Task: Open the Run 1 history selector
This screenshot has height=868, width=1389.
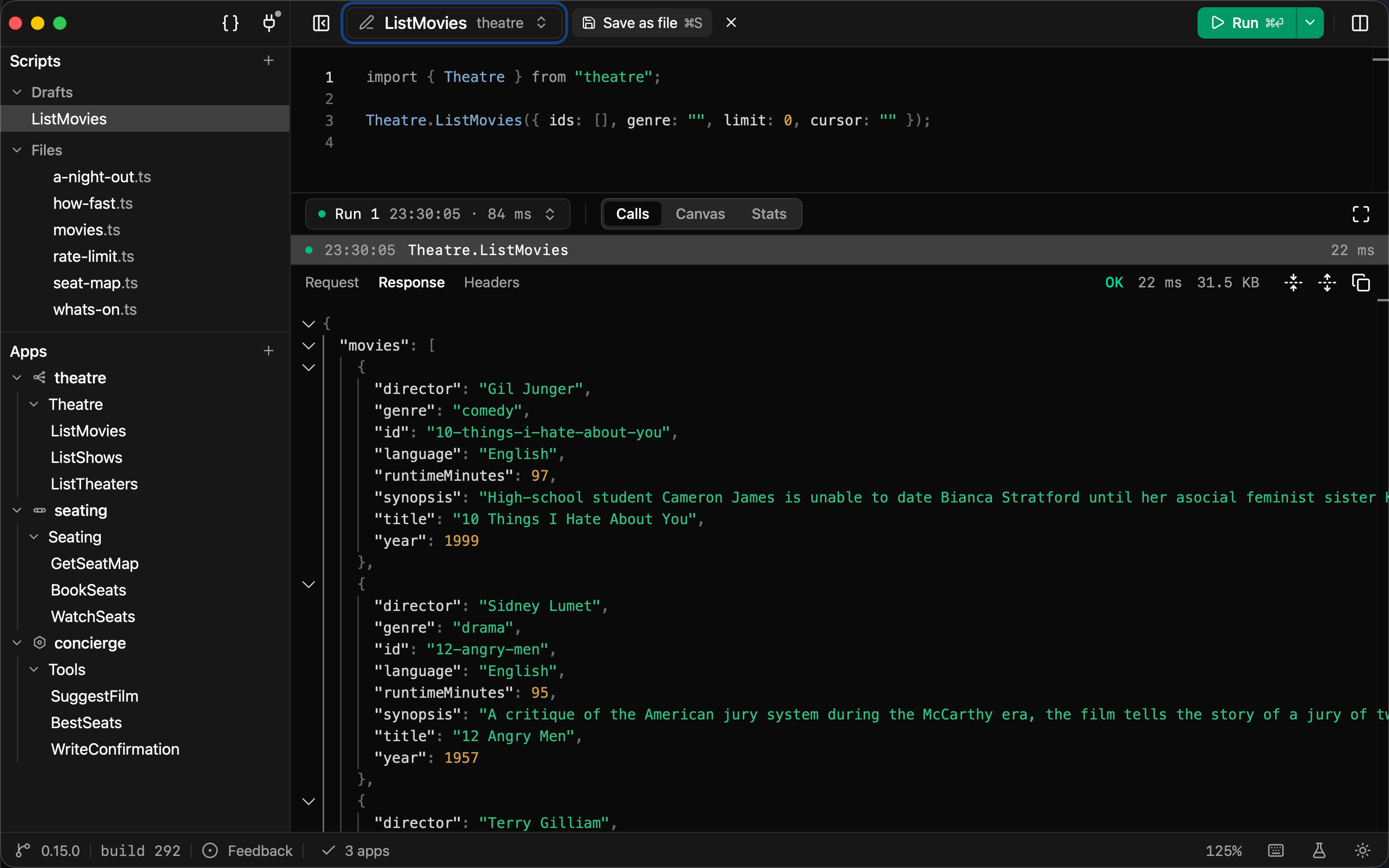Action: [437, 214]
